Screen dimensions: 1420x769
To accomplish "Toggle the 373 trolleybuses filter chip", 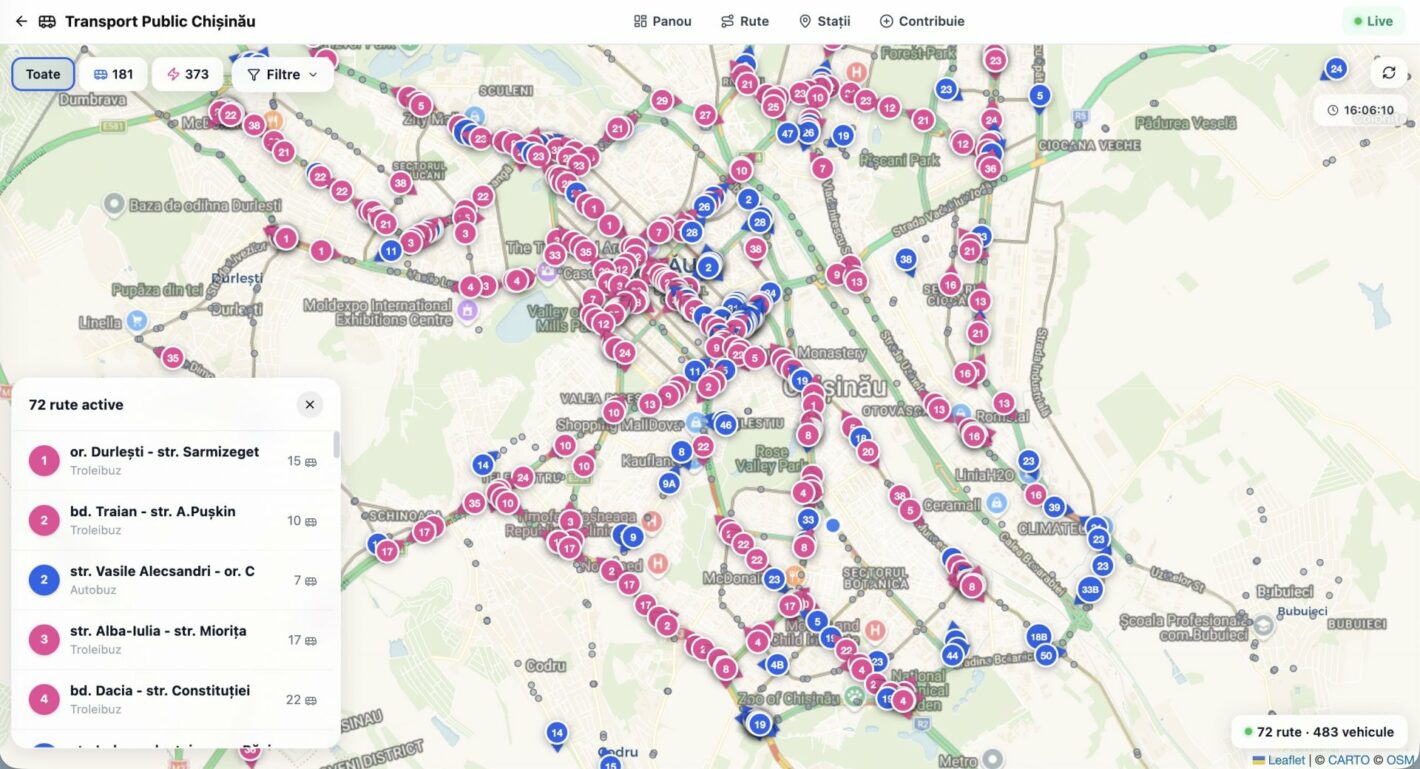I will [188, 74].
